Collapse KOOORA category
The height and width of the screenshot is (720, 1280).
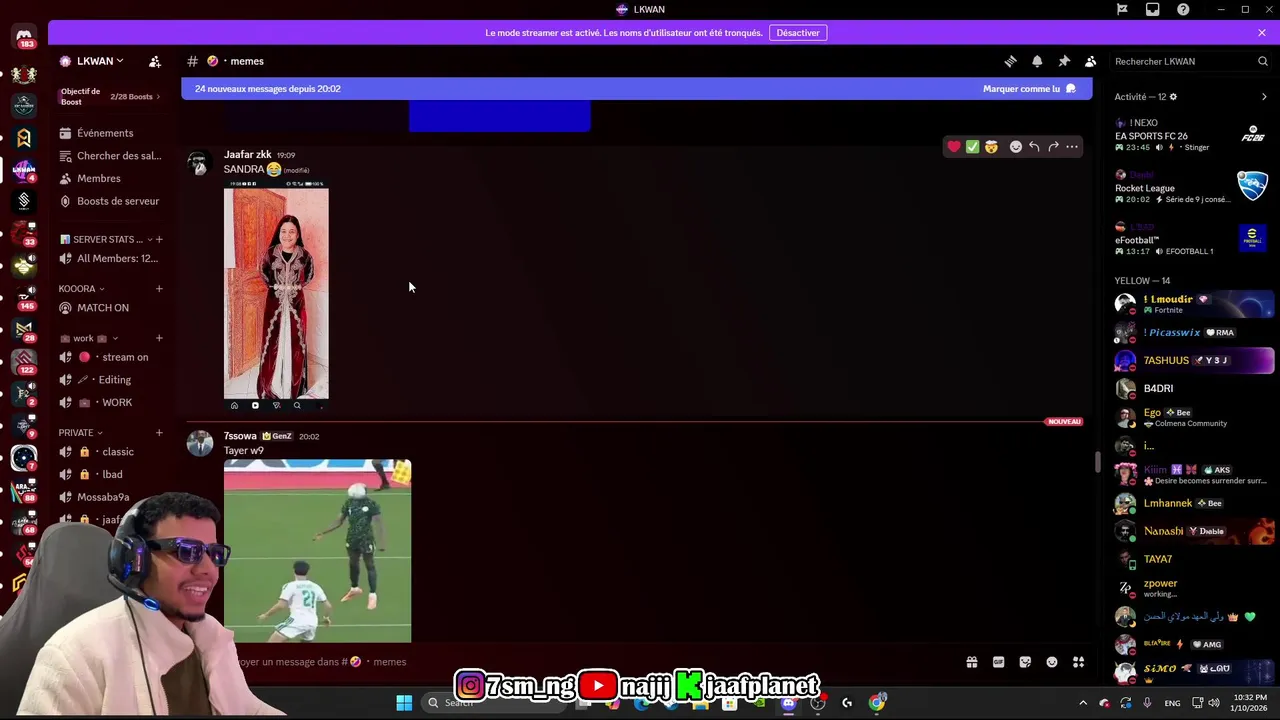(82, 289)
